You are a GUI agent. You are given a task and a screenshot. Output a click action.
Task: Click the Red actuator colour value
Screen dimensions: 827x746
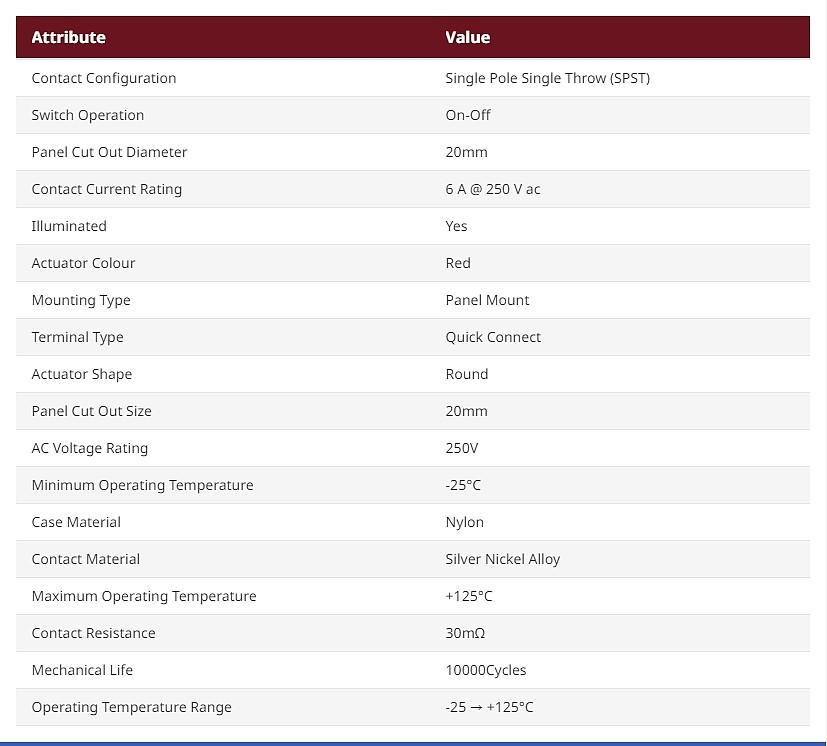458,263
